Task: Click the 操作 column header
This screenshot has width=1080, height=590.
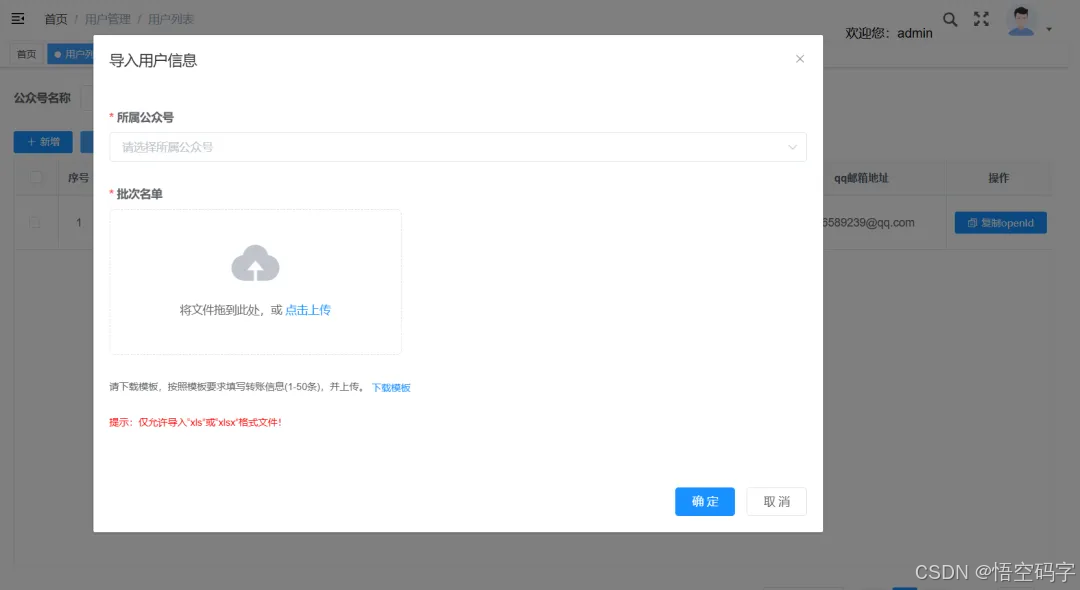Action: click(x=998, y=178)
